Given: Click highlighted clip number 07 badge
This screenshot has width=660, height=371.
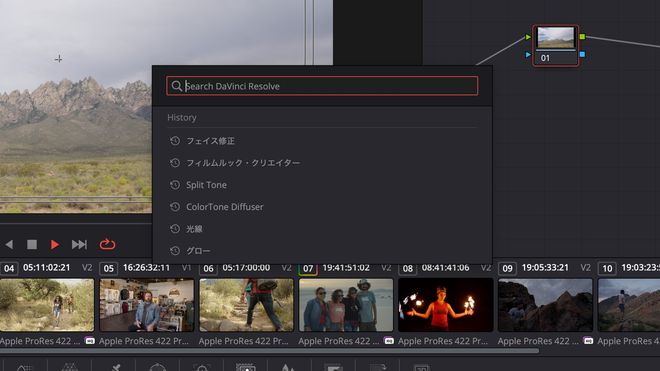Looking at the screenshot, I should point(308,268).
